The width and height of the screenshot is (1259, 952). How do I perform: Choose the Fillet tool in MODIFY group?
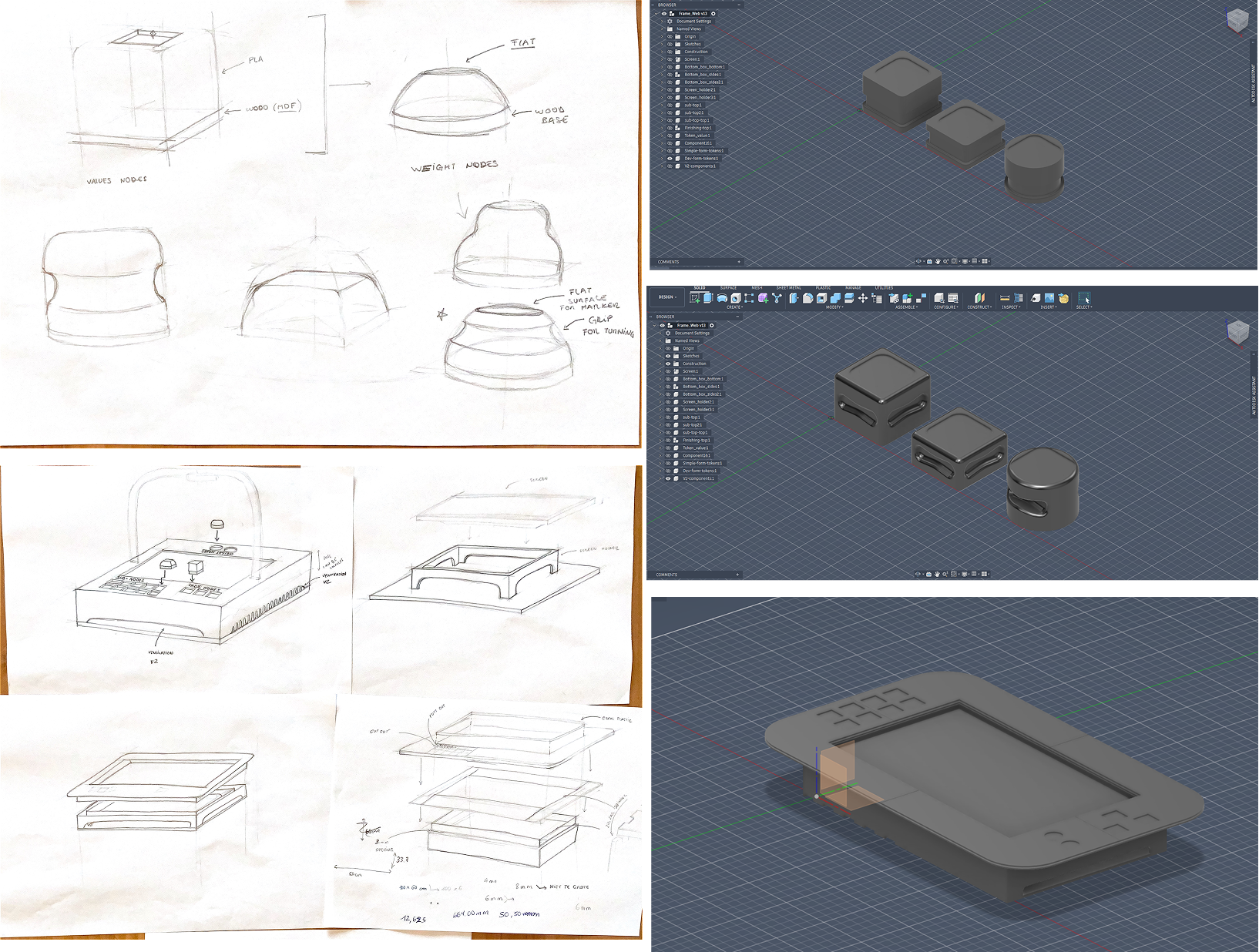pos(808,297)
